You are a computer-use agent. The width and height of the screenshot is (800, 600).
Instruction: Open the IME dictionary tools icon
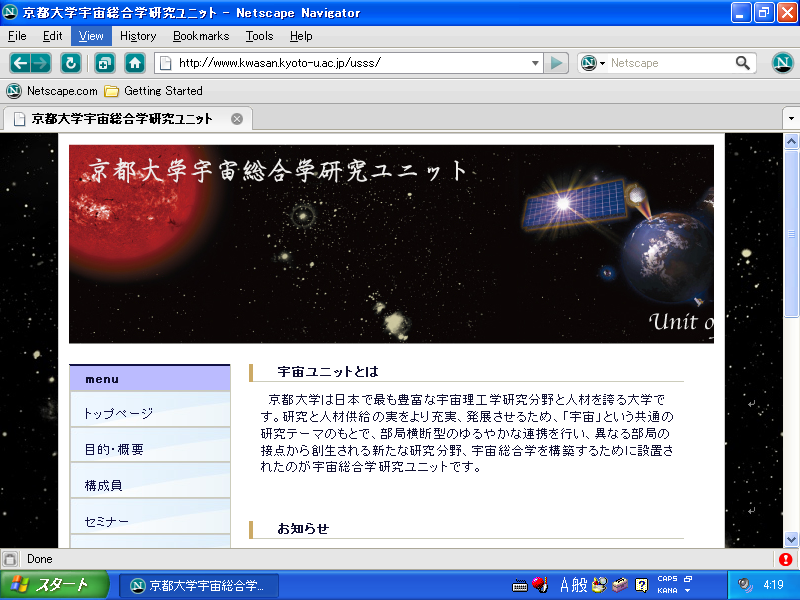(x=600, y=585)
